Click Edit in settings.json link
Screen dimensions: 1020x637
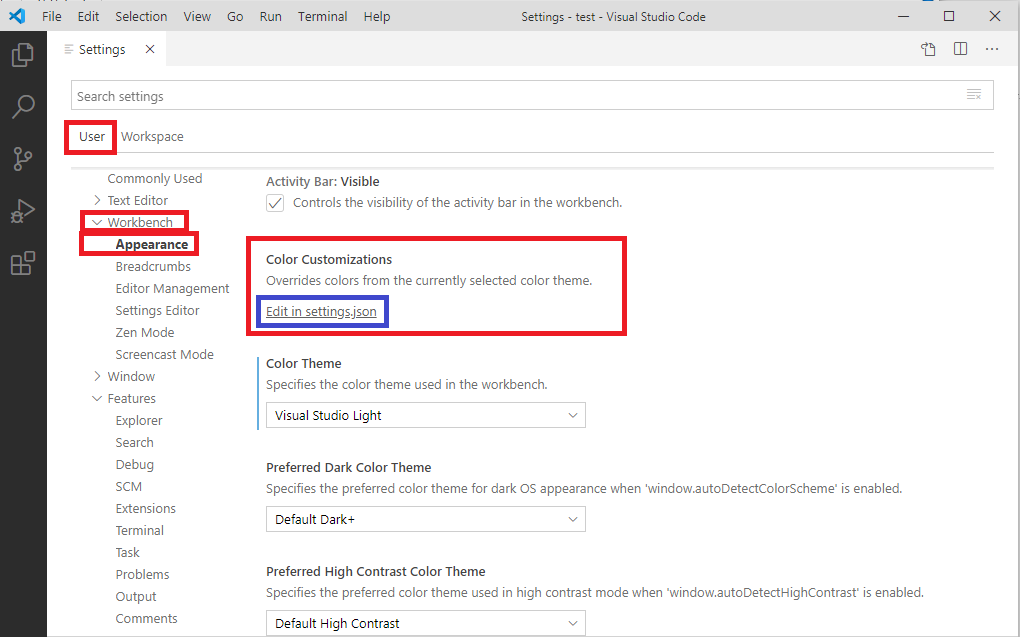pos(321,312)
